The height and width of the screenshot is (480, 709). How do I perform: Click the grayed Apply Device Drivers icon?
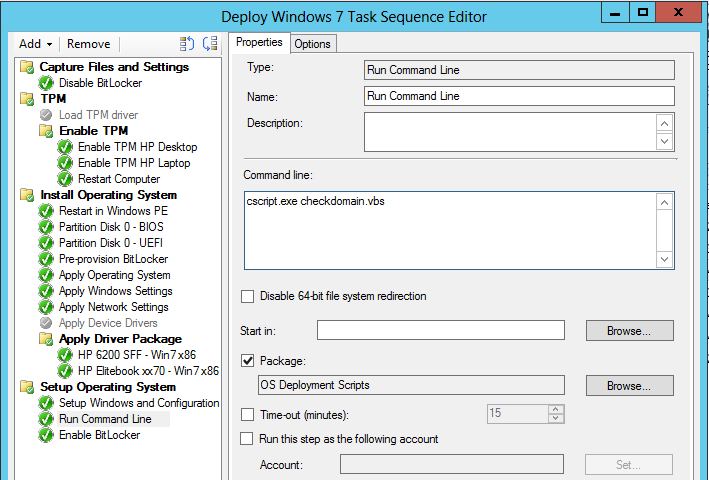coord(46,323)
